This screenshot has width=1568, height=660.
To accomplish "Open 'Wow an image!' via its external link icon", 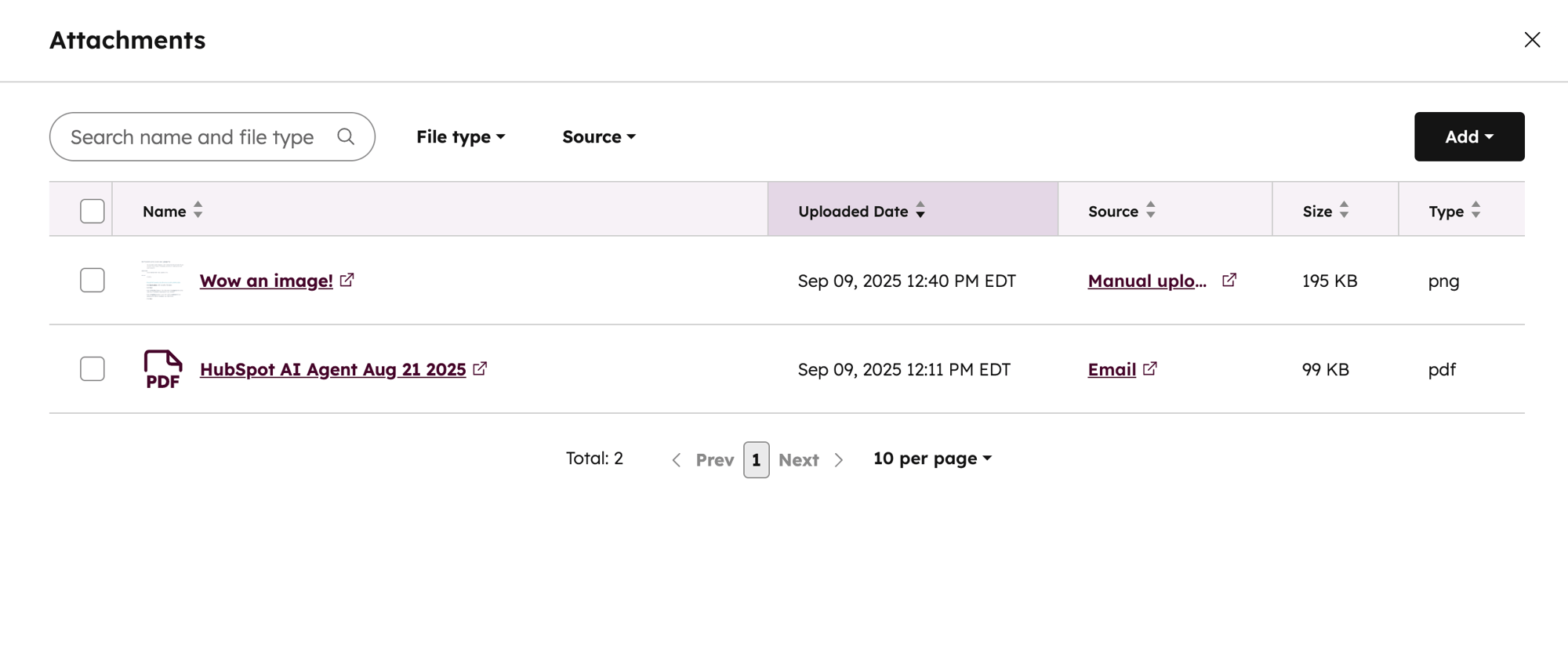I will coord(348,280).
